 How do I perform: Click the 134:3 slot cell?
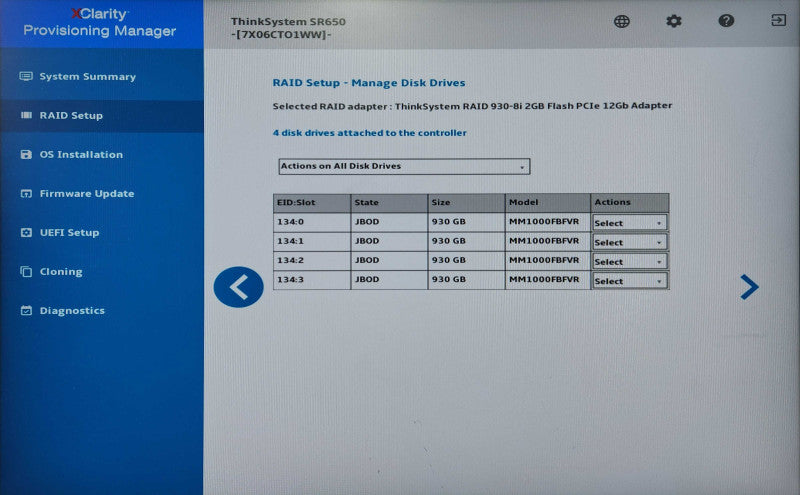pos(312,280)
